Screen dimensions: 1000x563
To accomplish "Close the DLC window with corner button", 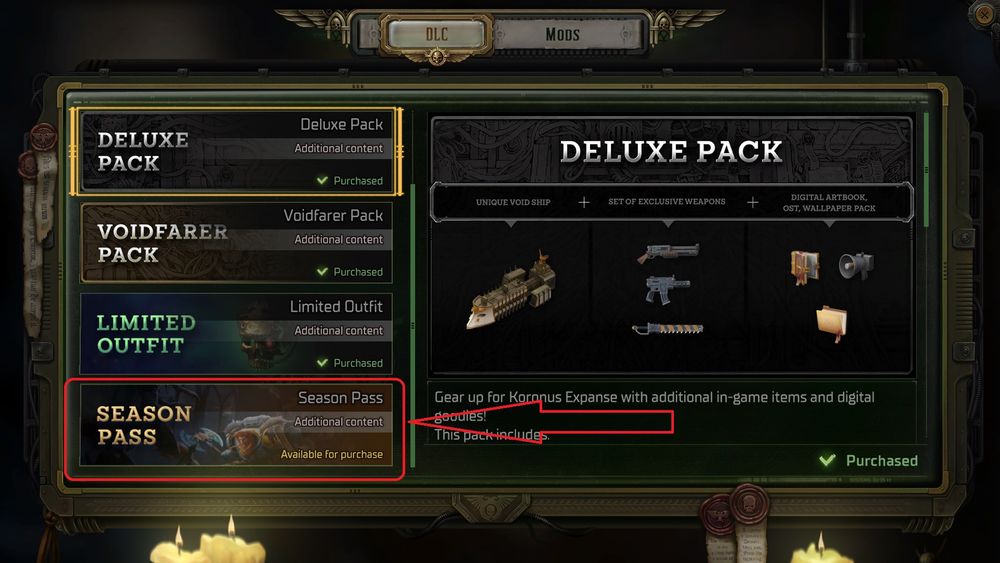I will tap(985, 14).
